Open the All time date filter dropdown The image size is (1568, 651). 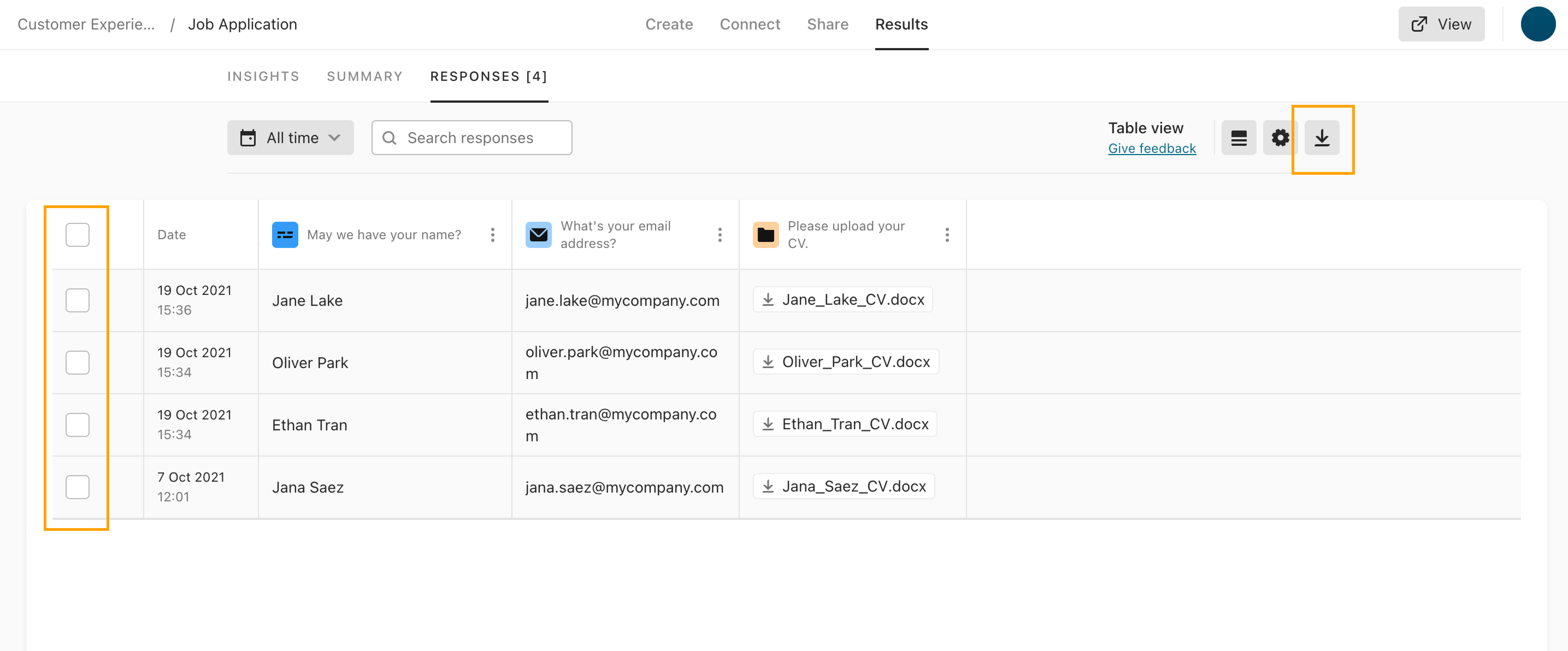(290, 138)
